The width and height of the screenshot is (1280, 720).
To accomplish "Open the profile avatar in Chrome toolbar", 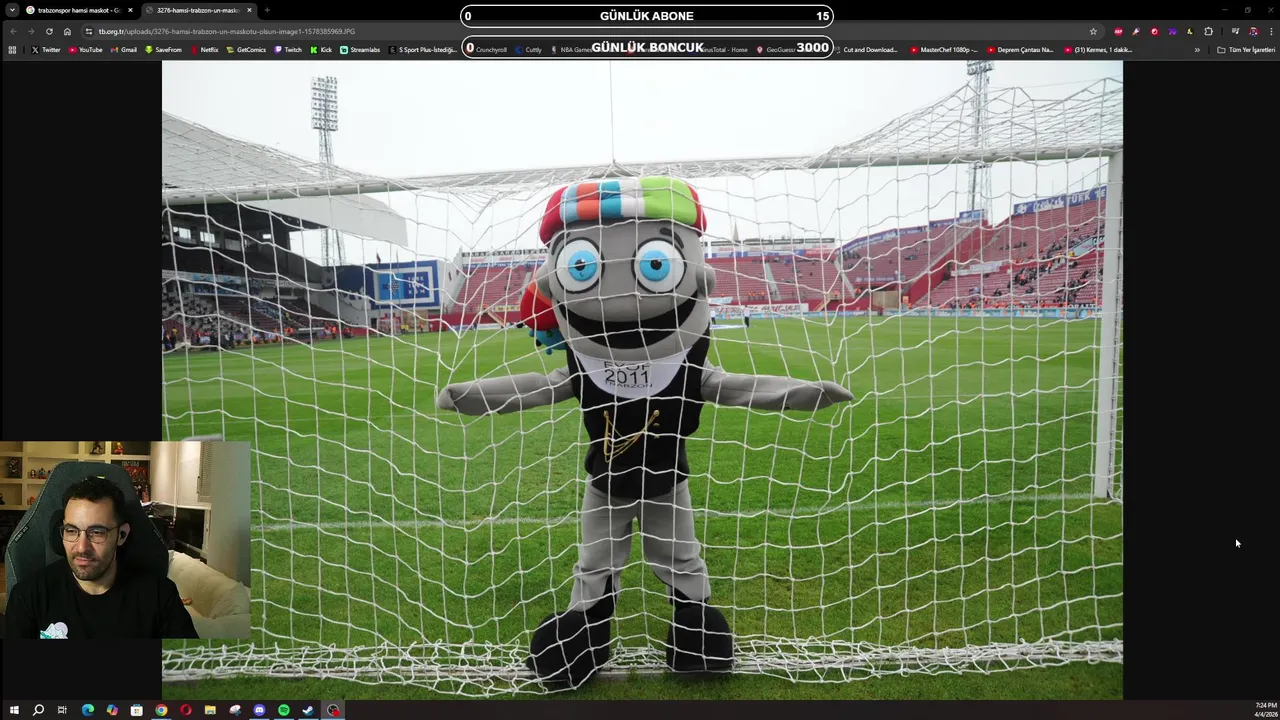I will (1253, 31).
